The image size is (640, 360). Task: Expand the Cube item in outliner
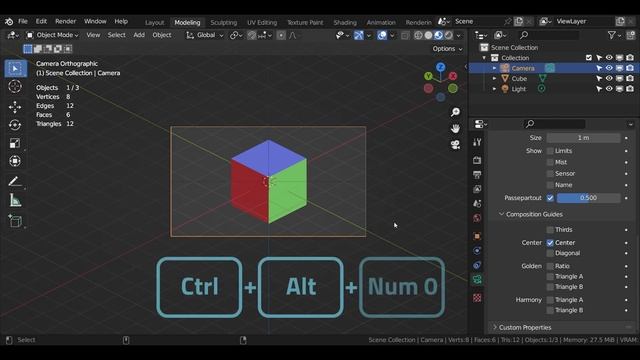[494, 78]
